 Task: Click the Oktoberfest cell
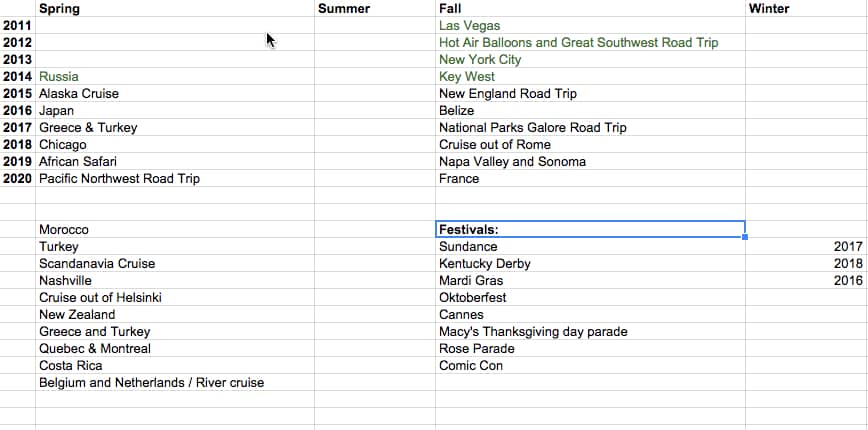pos(590,298)
